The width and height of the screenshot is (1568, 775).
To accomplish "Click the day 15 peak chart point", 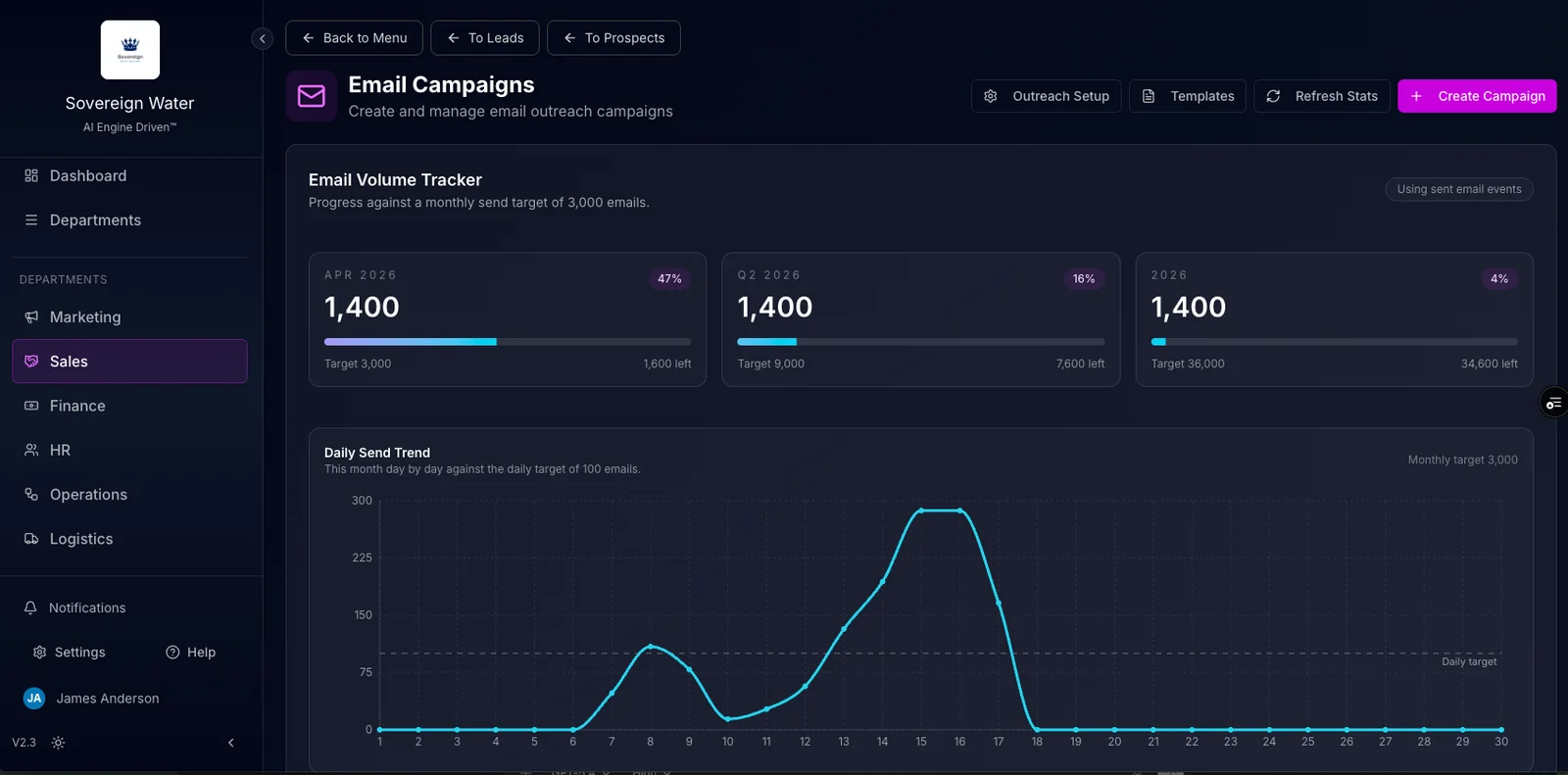I will tap(921, 510).
